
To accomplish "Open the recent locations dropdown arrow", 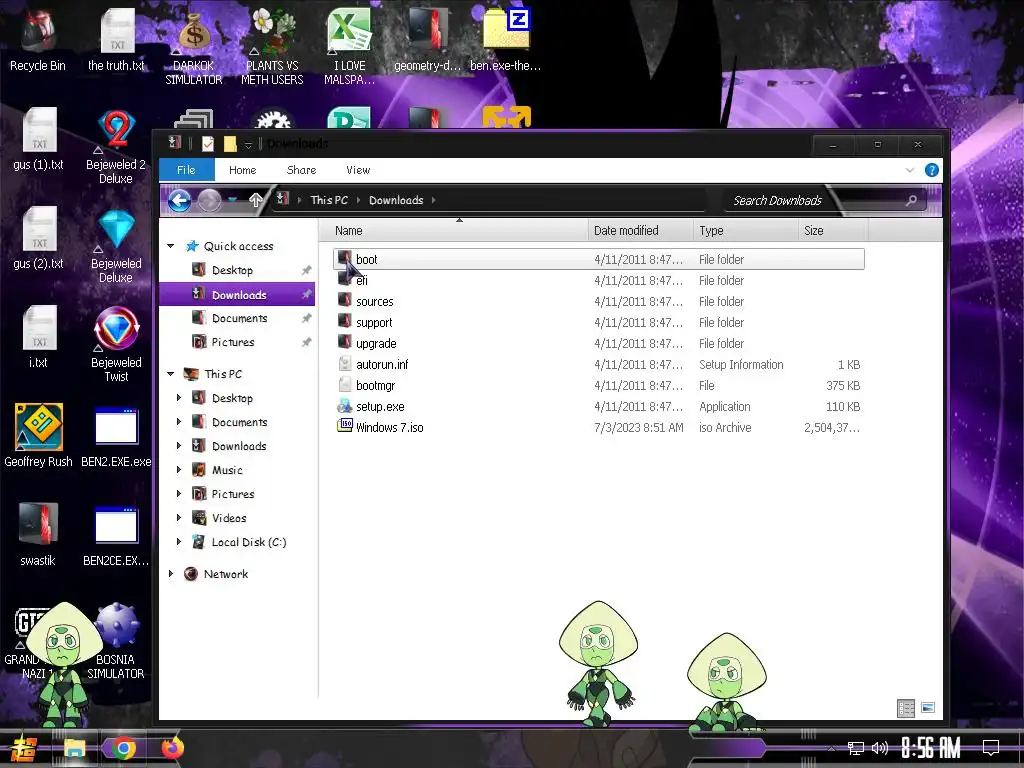I will [232, 200].
